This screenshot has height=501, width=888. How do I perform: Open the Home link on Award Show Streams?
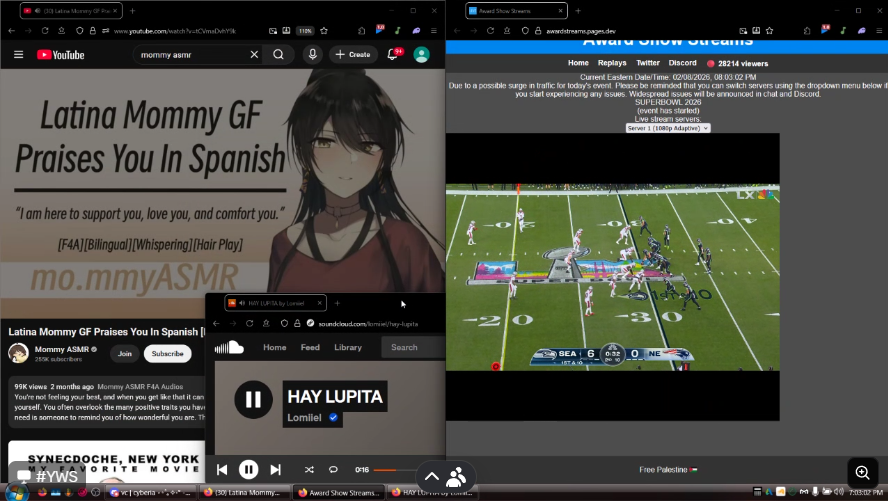tap(578, 63)
